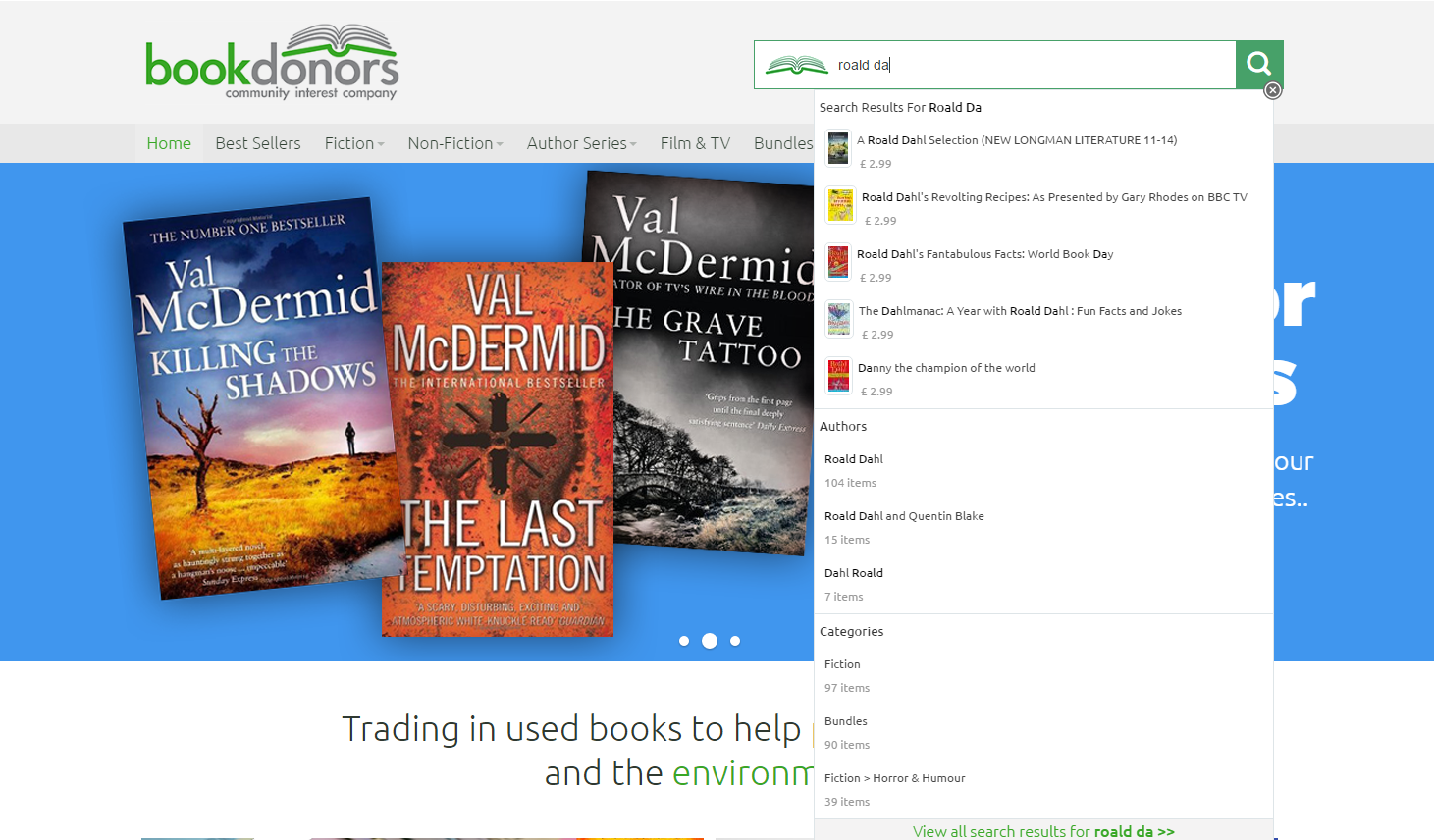
Task: Select 'Danny the champion of the world' title
Action: coord(946,368)
